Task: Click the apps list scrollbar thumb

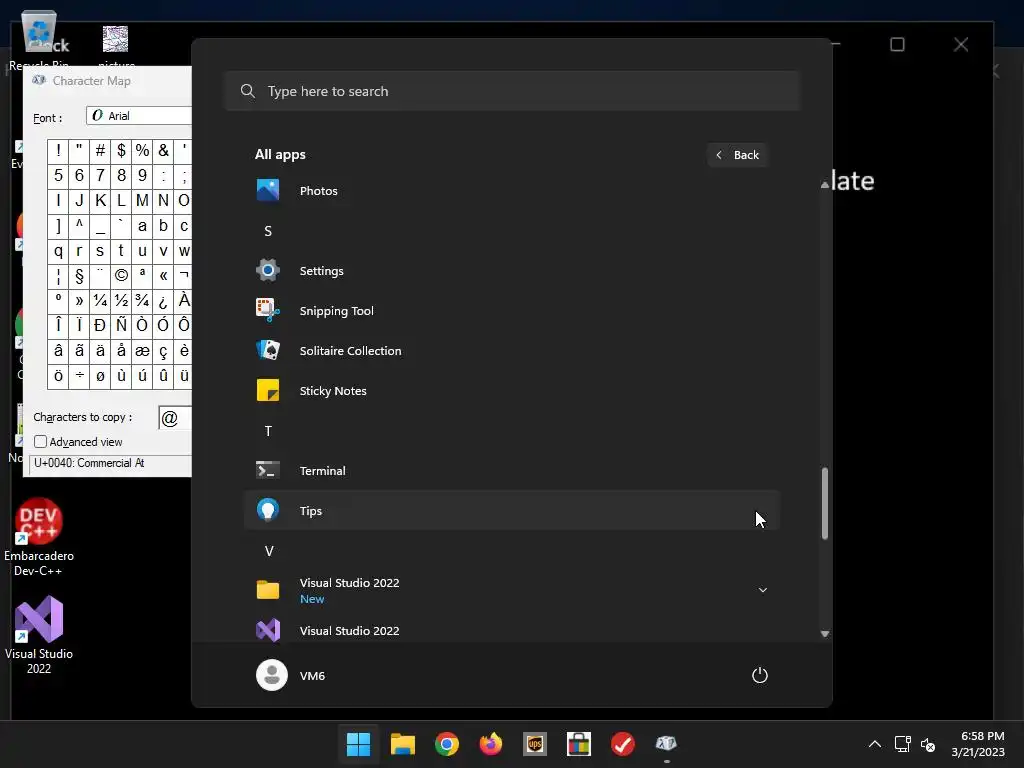Action: (825, 503)
